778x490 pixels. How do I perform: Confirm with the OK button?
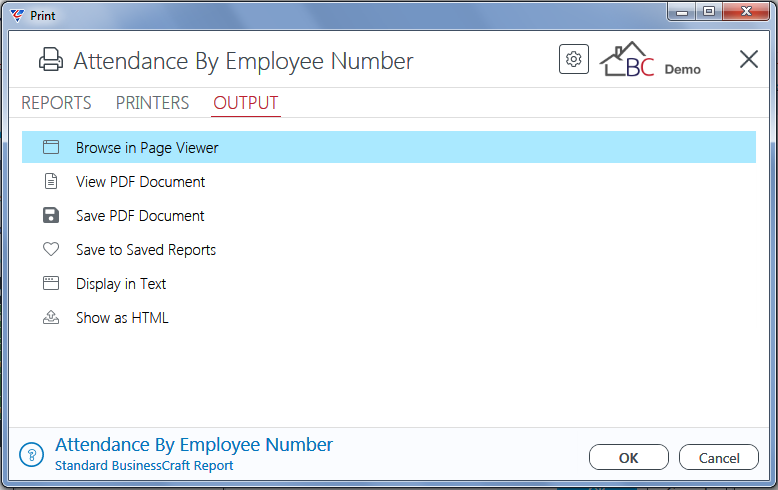[x=629, y=457]
